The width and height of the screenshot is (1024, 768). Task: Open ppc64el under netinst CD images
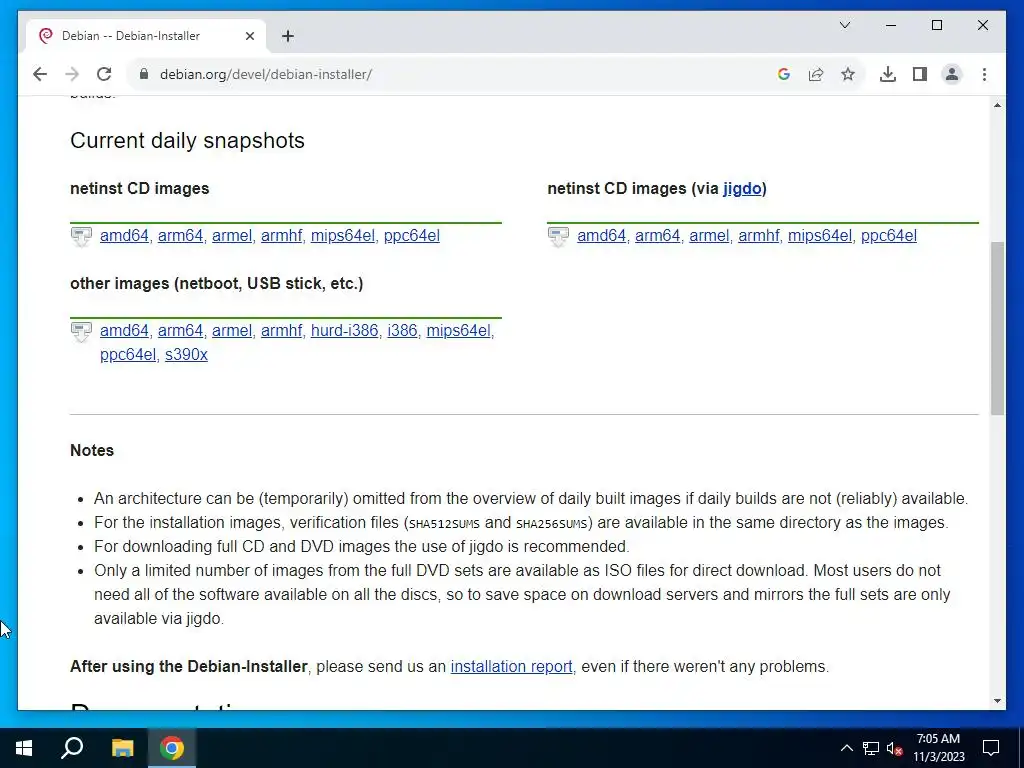tap(411, 236)
